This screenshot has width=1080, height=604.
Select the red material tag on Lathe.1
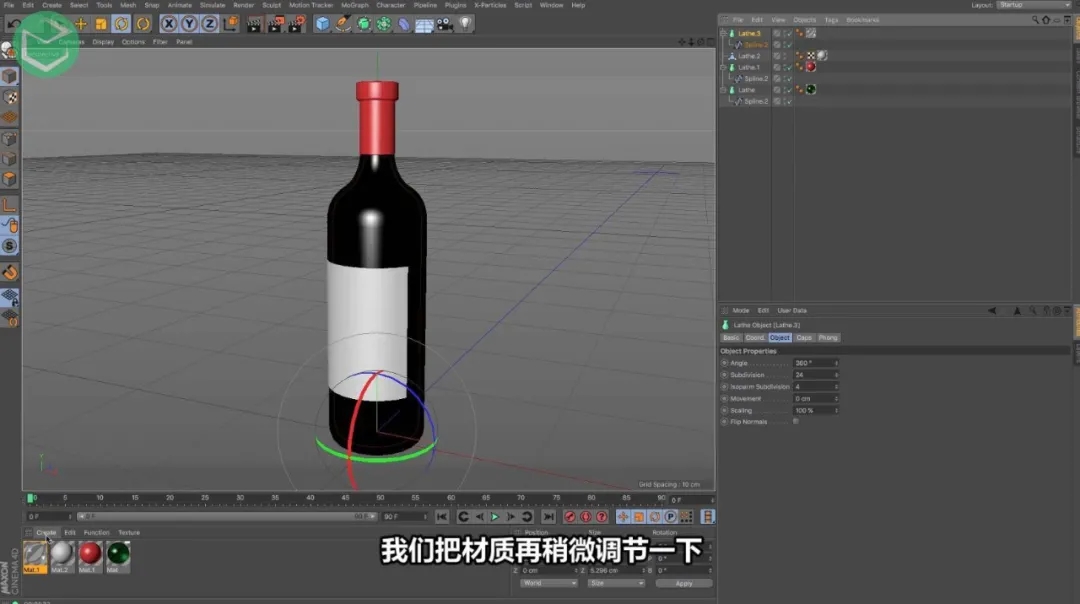[x=811, y=66]
